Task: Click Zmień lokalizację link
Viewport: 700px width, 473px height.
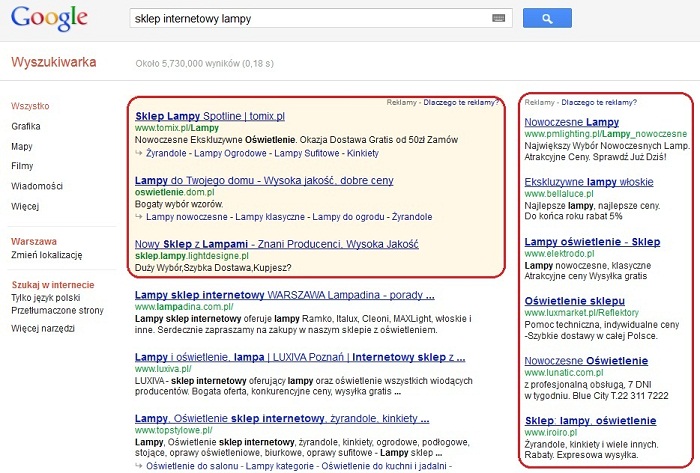Action: (46, 255)
